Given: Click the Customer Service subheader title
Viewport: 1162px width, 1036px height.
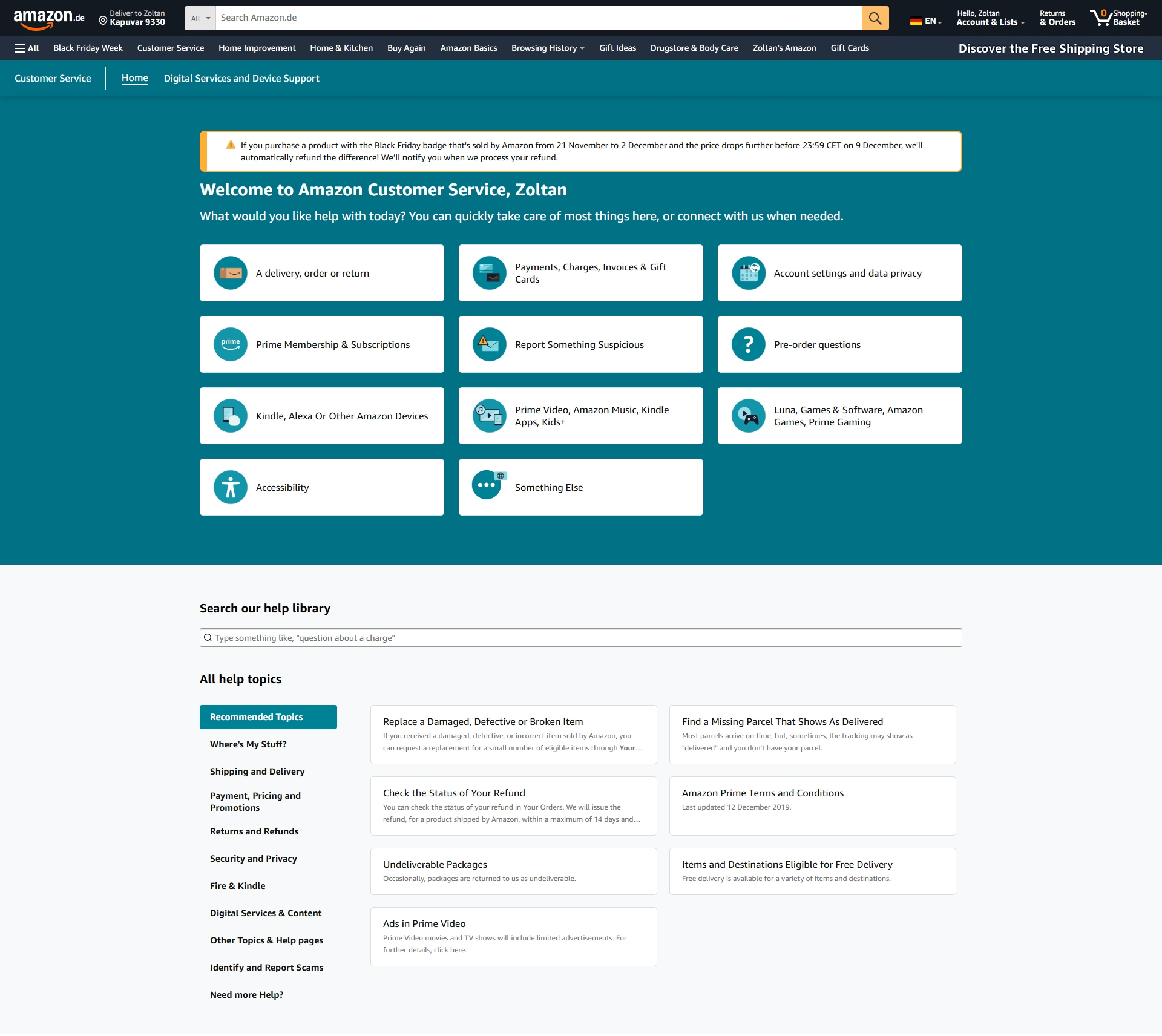Looking at the screenshot, I should click(53, 79).
